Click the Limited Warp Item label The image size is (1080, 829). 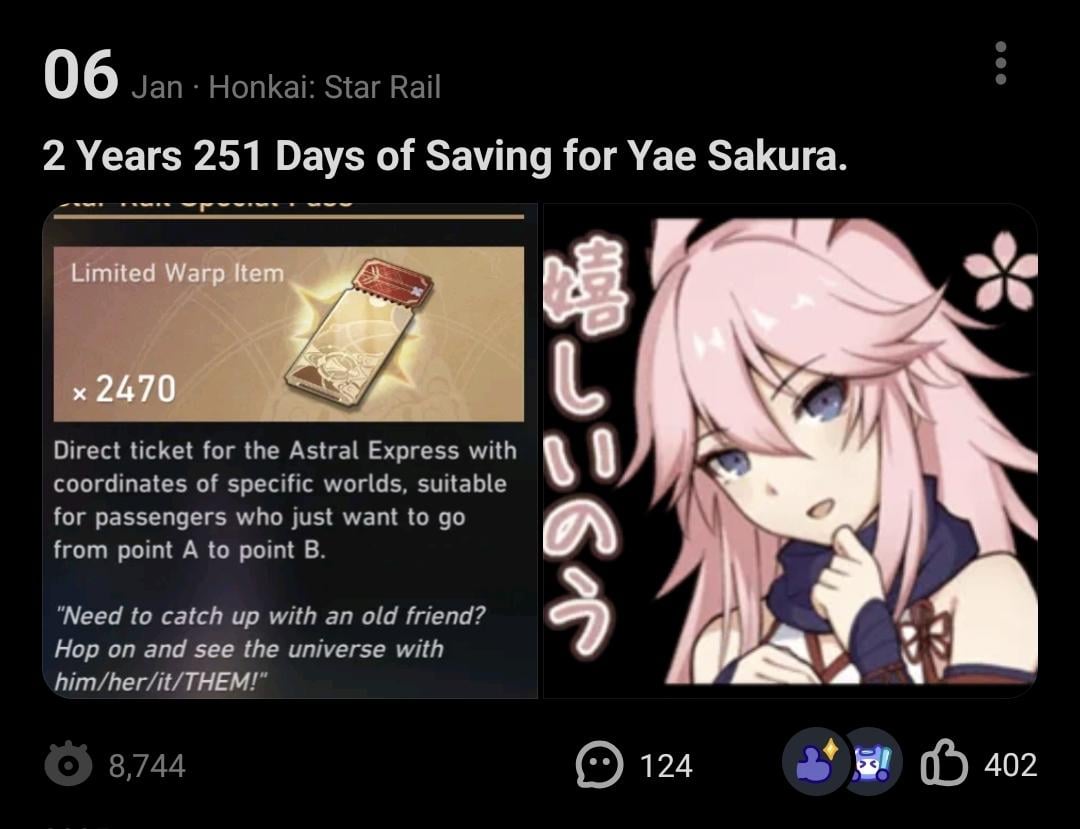coord(177,273)
